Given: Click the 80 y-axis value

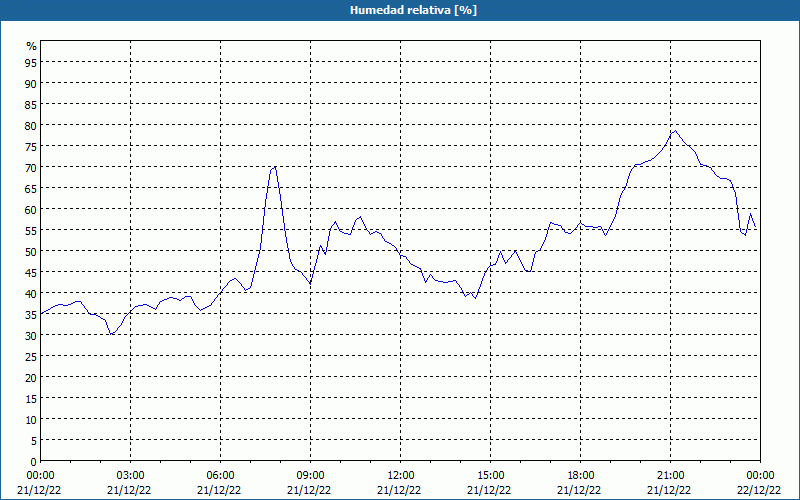Looking at the screenshot, I should (x=31, y=125).
